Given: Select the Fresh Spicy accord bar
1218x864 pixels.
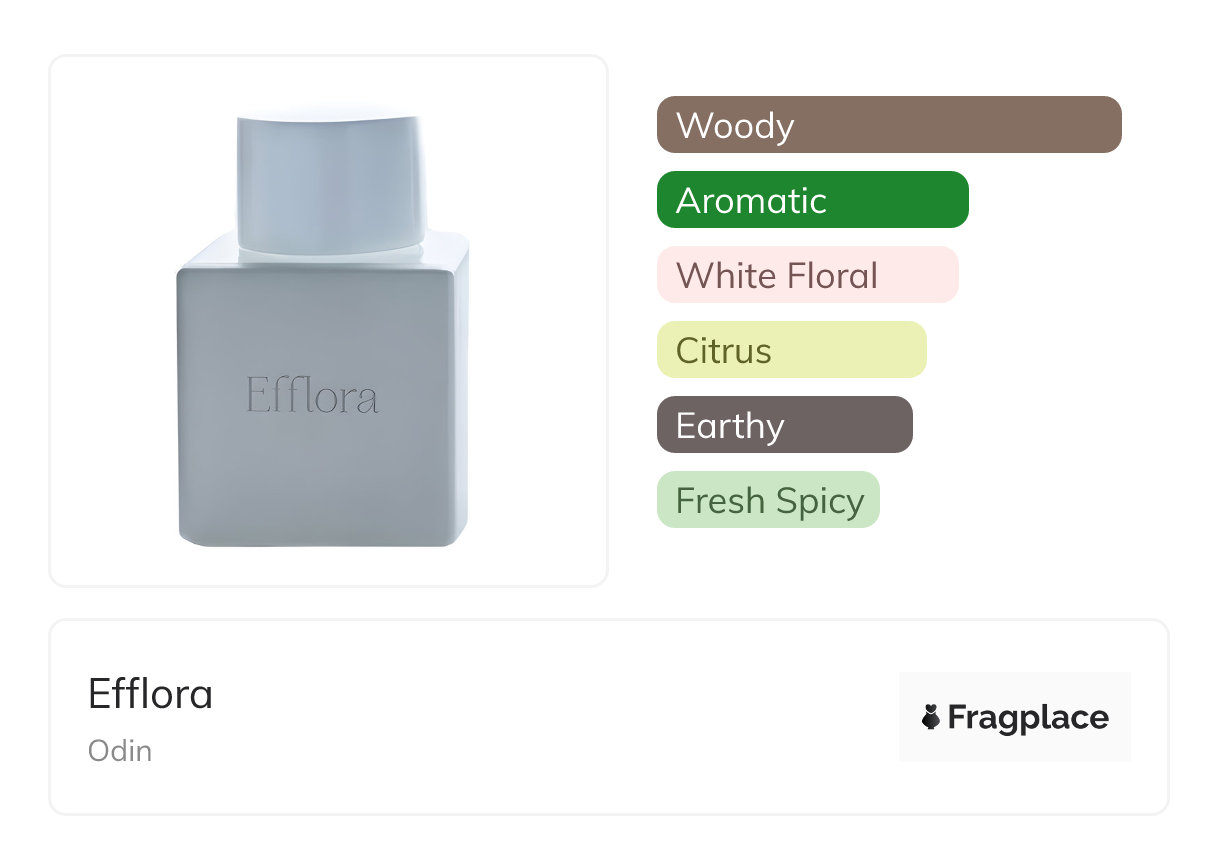Looking at the screenshot, I should pos(768,500).
